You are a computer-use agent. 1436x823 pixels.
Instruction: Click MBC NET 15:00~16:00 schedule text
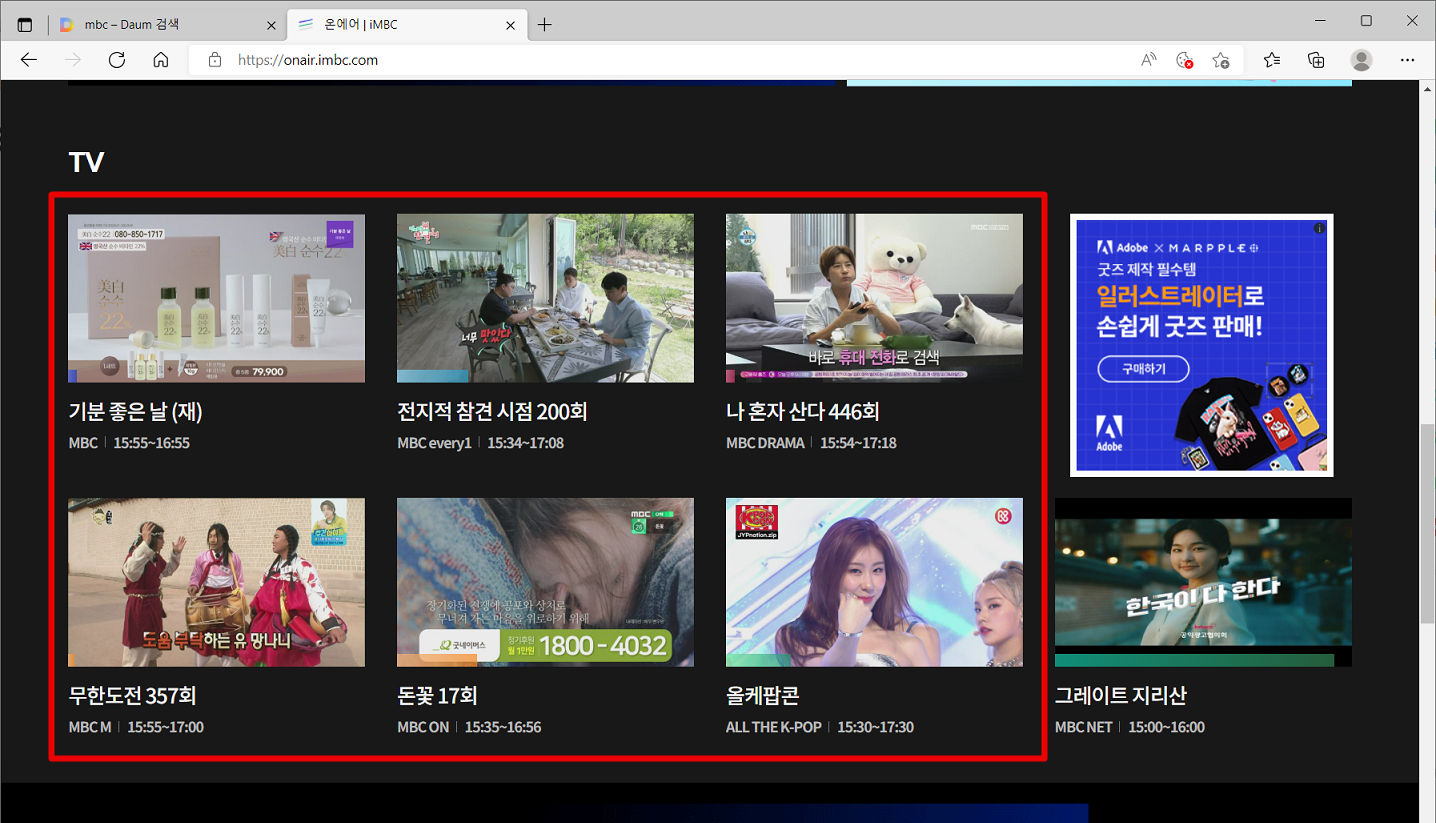point(1130,727)
